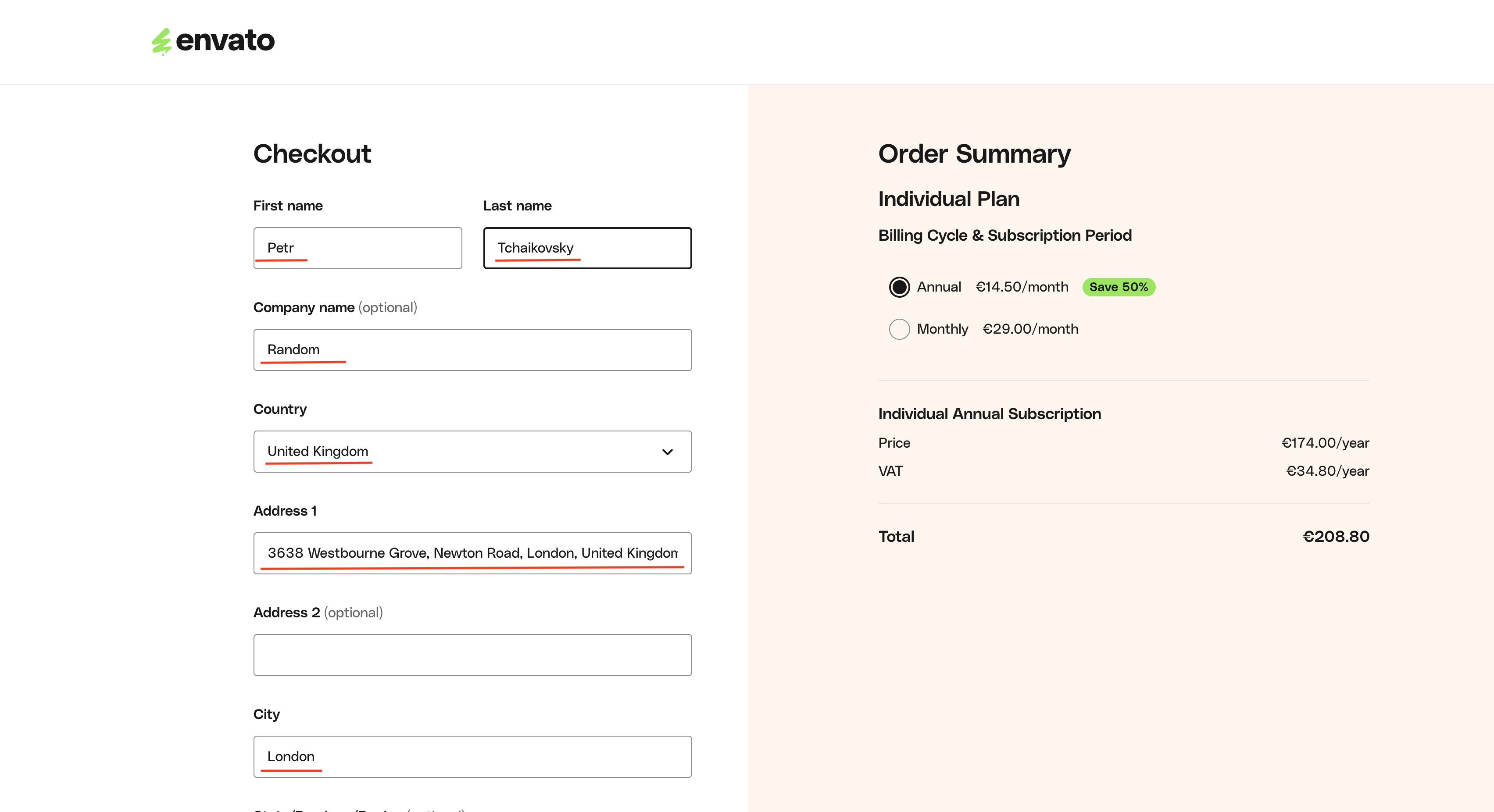Select the Monthly billing radio button
The height and width of the screenshot is (812, 1494).
tap(899, 329)
